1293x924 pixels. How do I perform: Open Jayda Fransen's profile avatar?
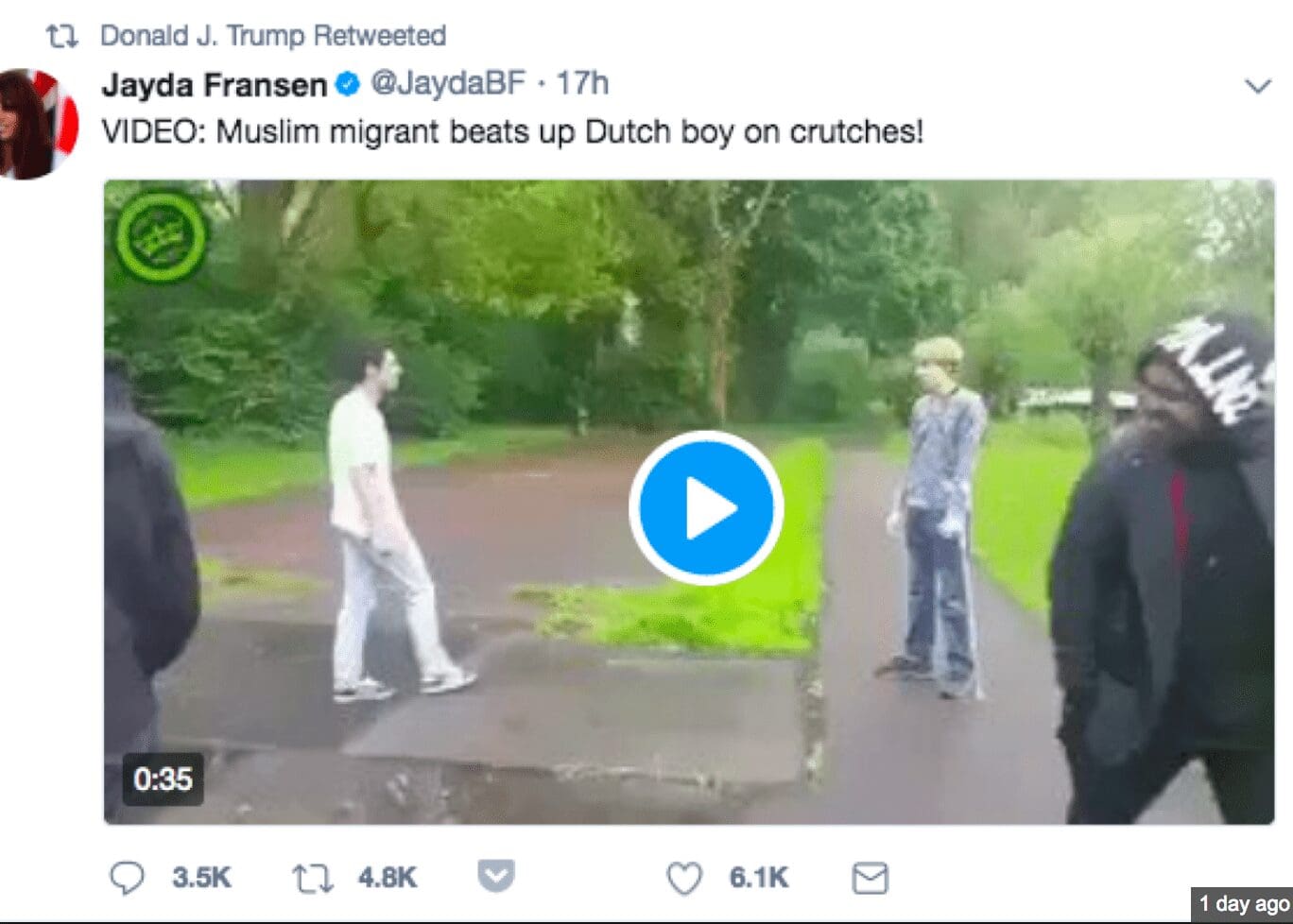click(x=38, y=124)
